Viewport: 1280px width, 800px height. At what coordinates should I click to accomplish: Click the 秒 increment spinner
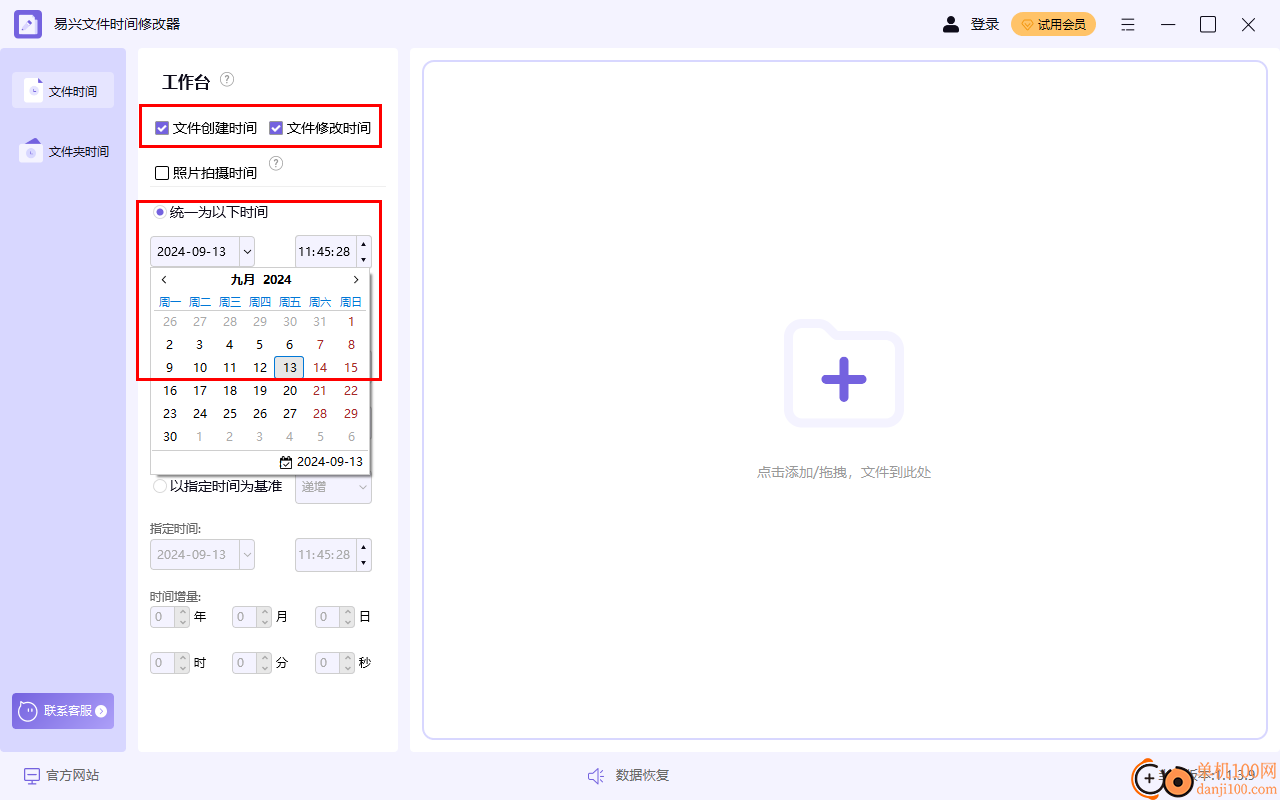click(x=347, y=657)
